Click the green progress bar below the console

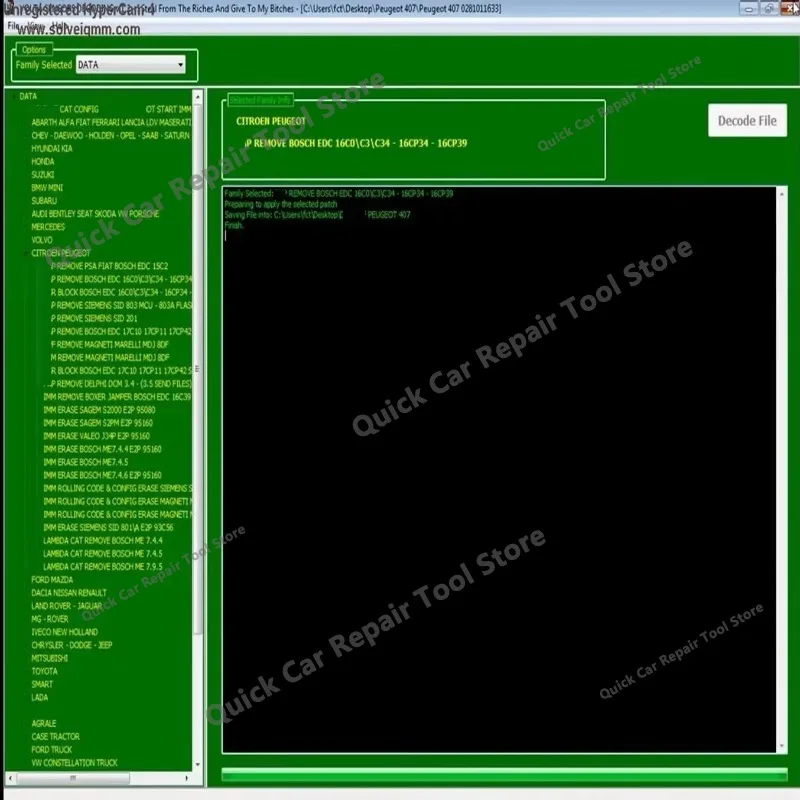coord(505,776)
